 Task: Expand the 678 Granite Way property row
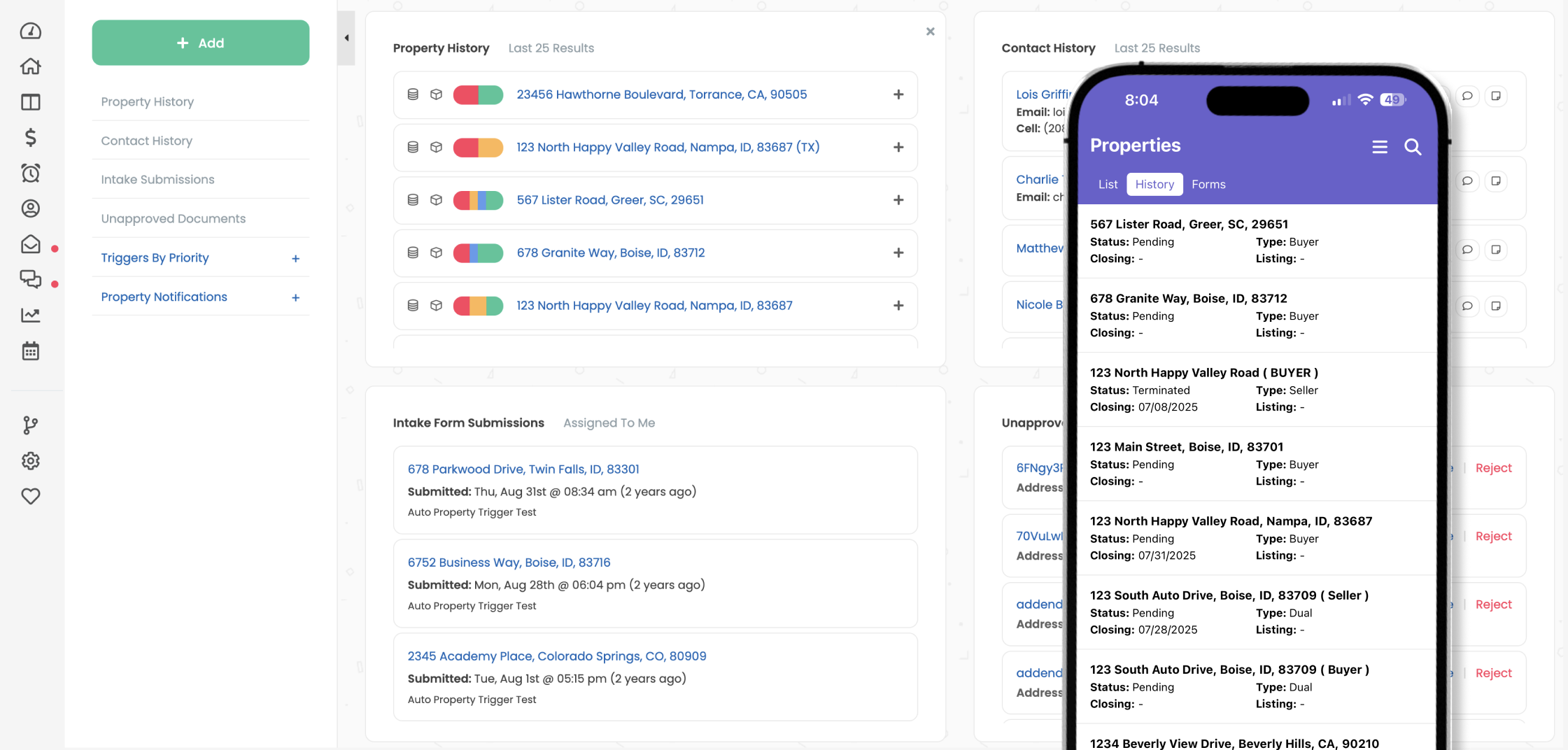tap(898, 253)
